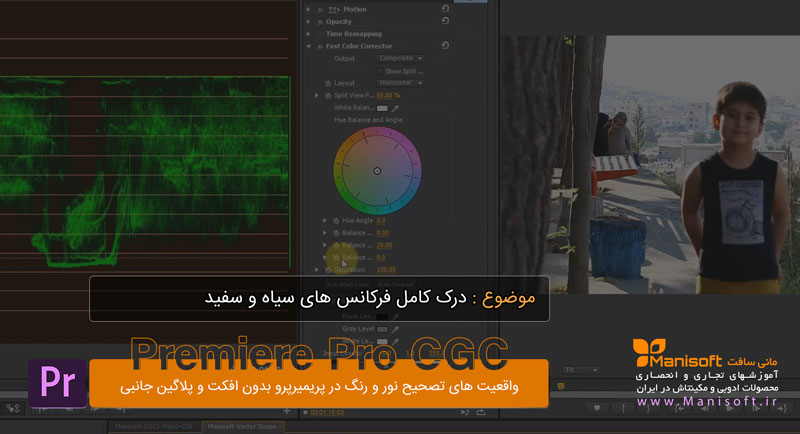The height and width of the screenshot is (434, 800).
Task: Expand the Balance row valued 0.00
Action: pyautogui.click(x=324, y=233)
